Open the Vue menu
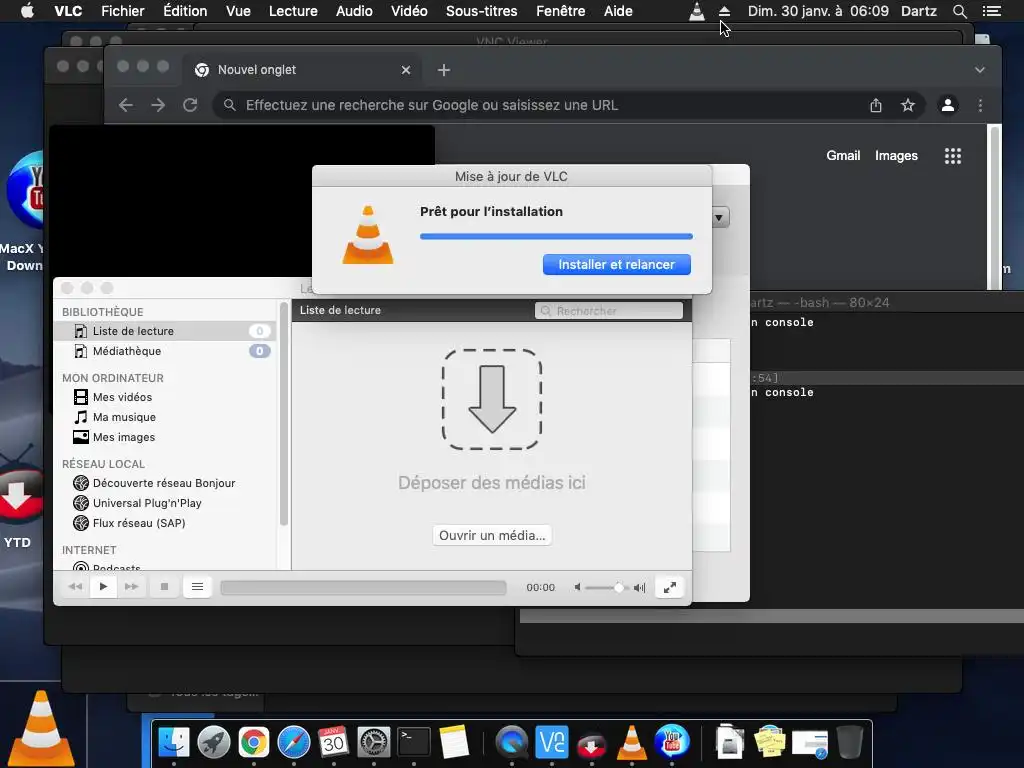Image resolution: width=1024 pixels, height=768 pixels. coord(238,11)
